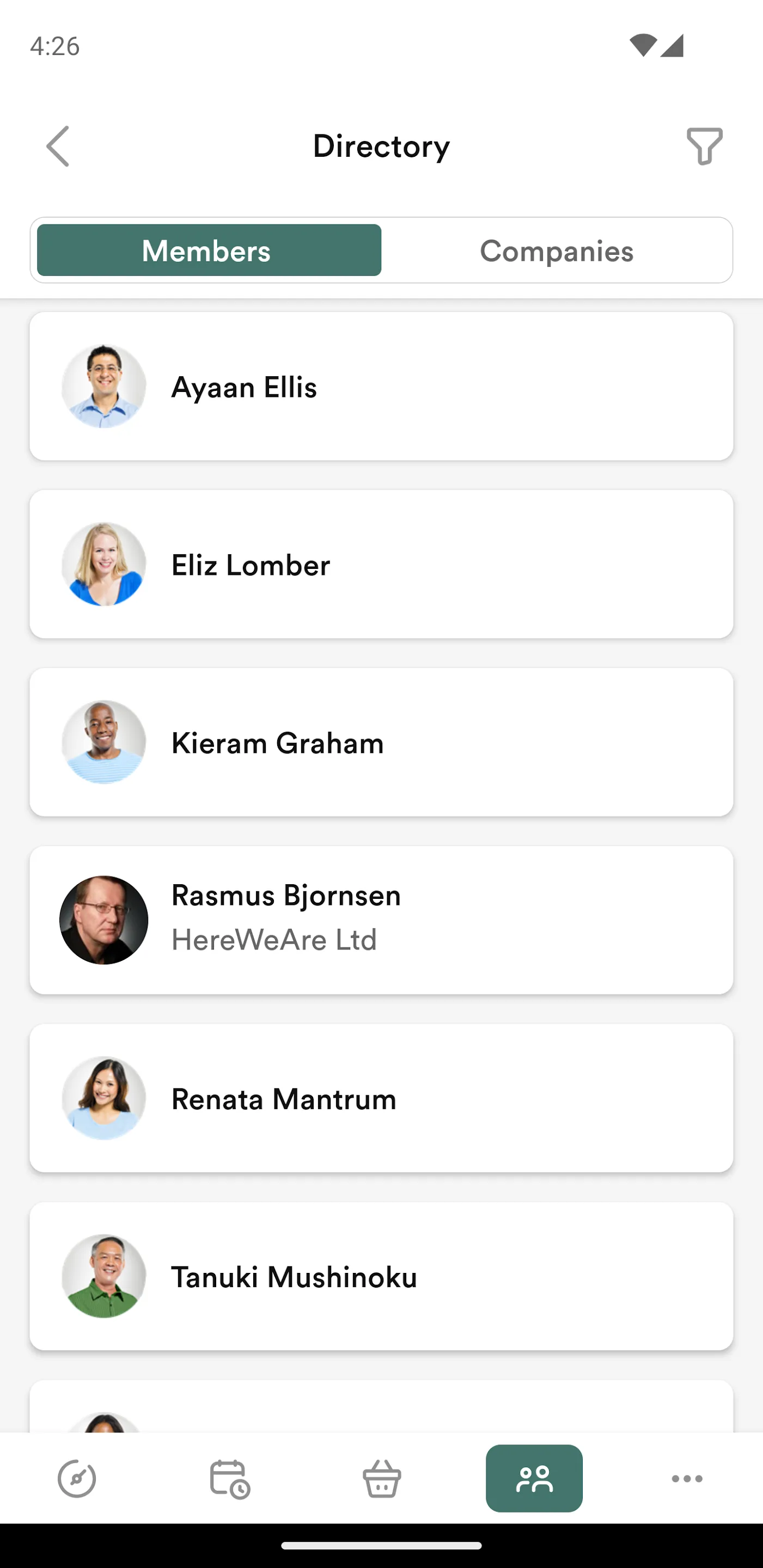
Task: Tap Eliz Lomber's avatar photo
Action: [104, 564]
